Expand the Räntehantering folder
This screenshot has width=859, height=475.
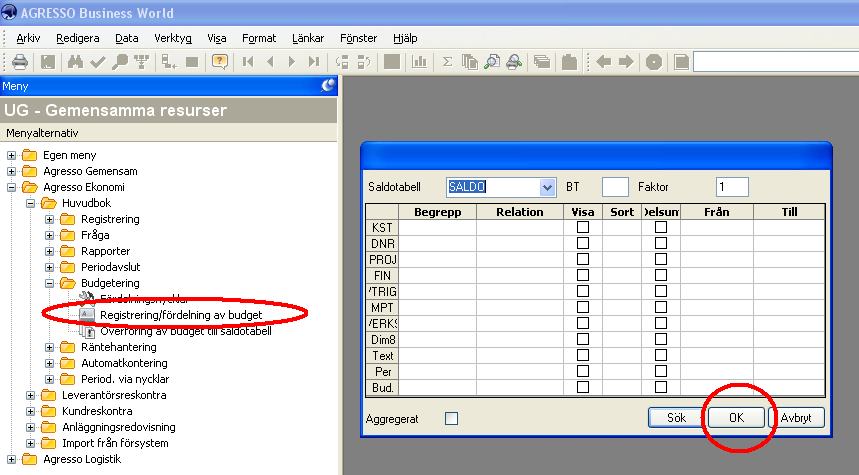(x=49, y=347)
